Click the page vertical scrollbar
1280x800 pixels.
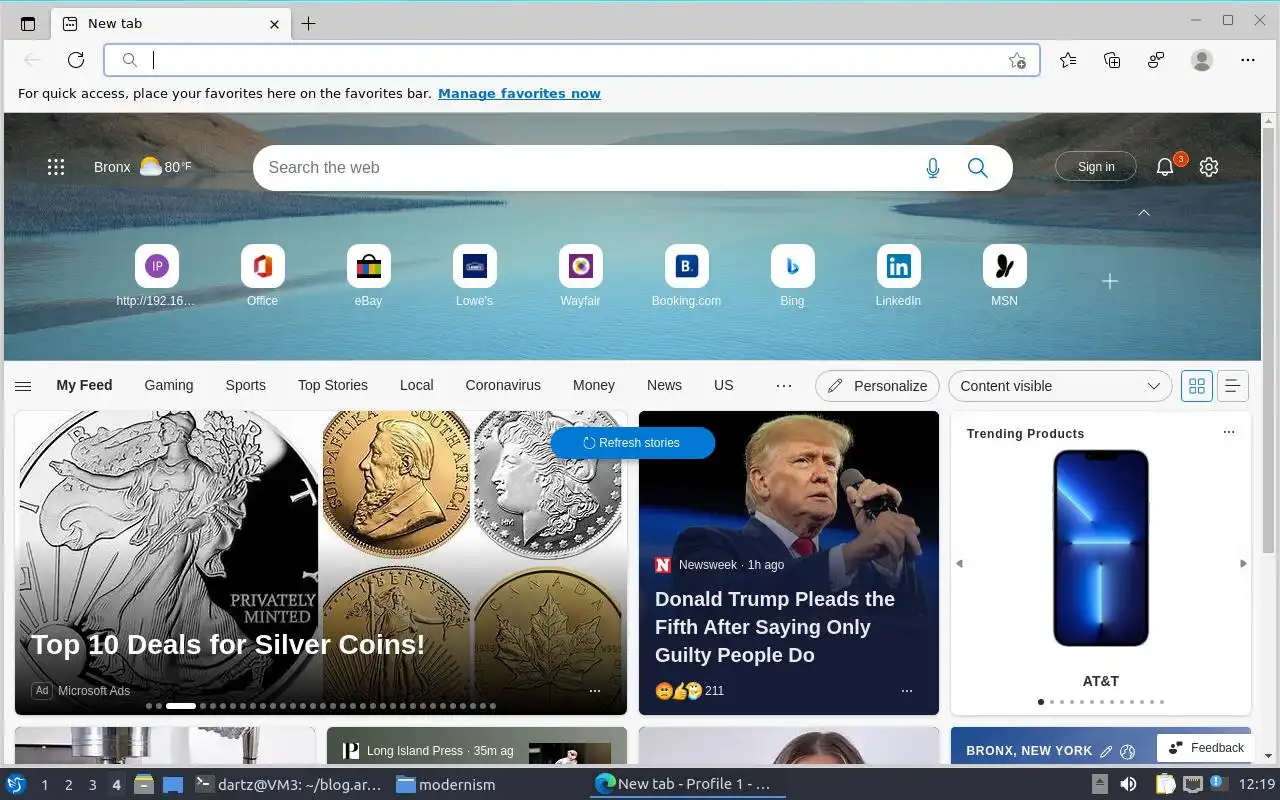[x=1269, y=340]
